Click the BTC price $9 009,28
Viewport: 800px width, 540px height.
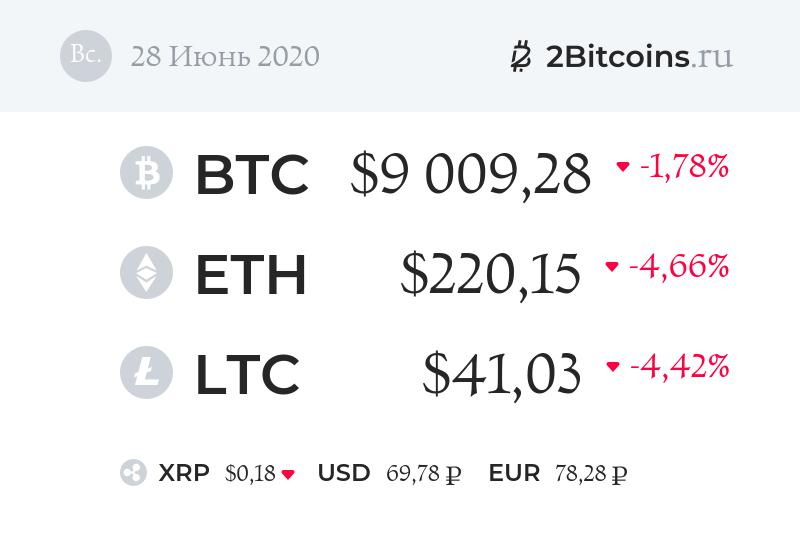[470, 174]
